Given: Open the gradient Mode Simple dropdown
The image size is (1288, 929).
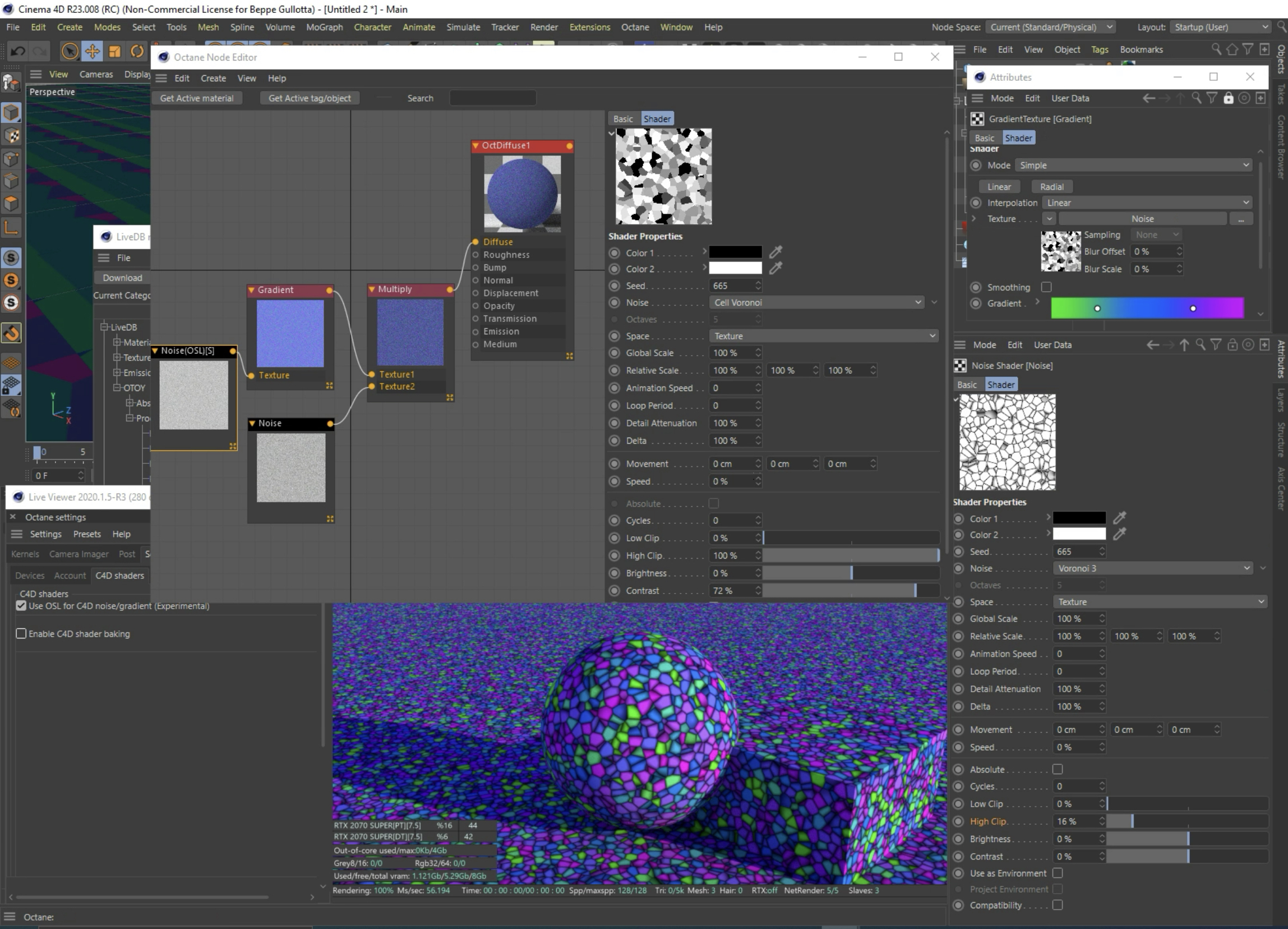Looking at the screenshot, I should pyautogui.click(x=1133, y=165).
